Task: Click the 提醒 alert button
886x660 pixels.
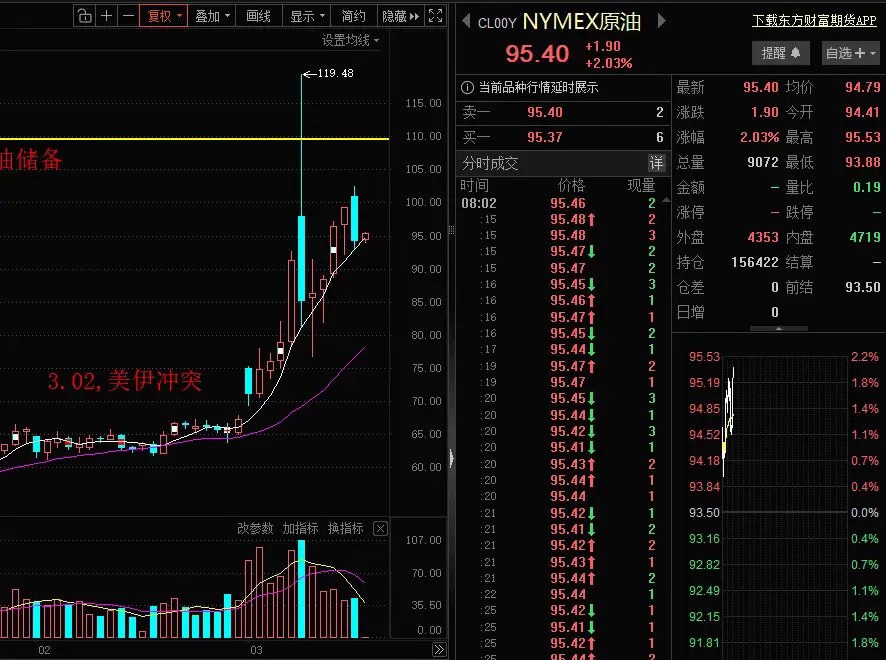Action: click(781, 53)
